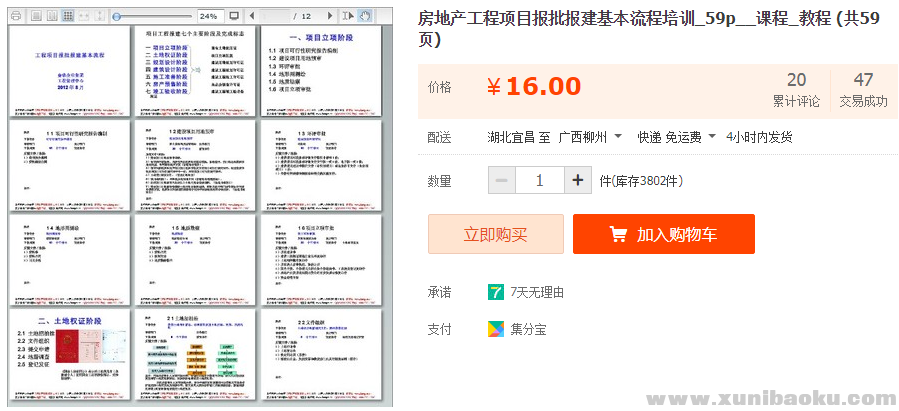Toggle the hand pan tool
Image resolution: width=899 pixels, height=411 pixels.
tap(365, 17)
